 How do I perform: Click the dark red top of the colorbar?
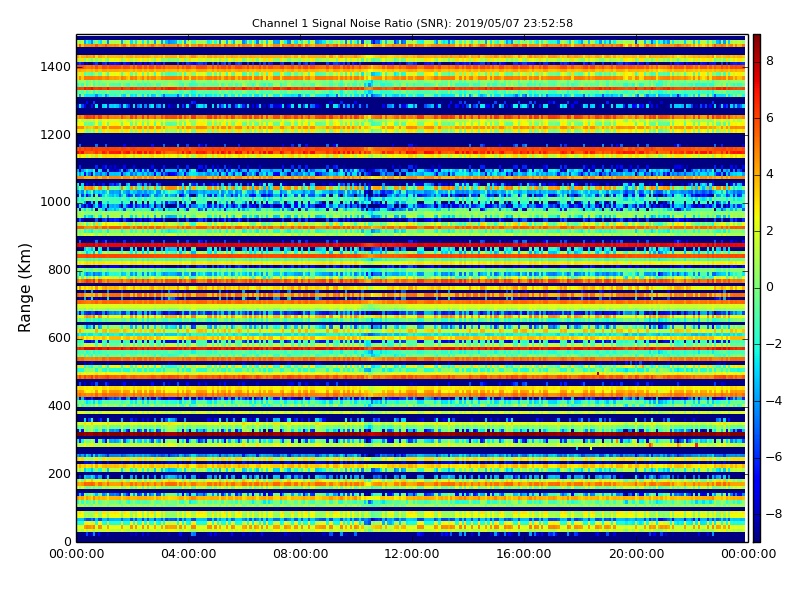point(757,41)
